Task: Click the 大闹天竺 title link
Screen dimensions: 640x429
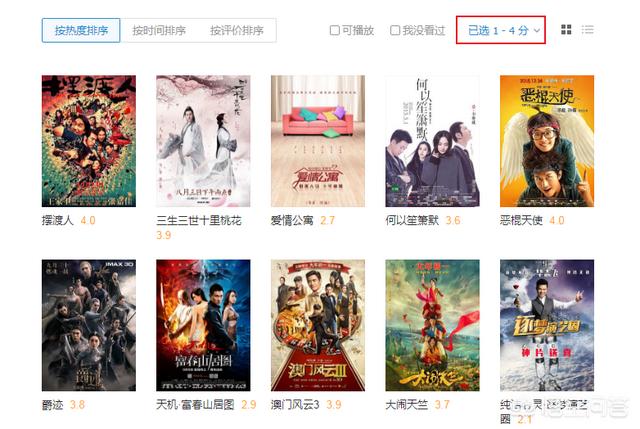Action: [407, 405]
